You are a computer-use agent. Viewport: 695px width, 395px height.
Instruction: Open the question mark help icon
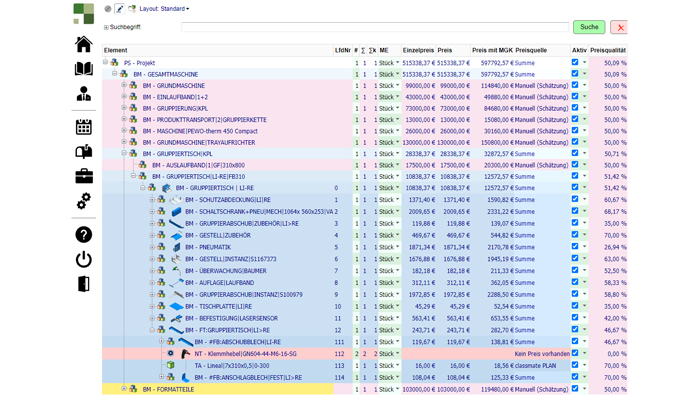[83, 235]
